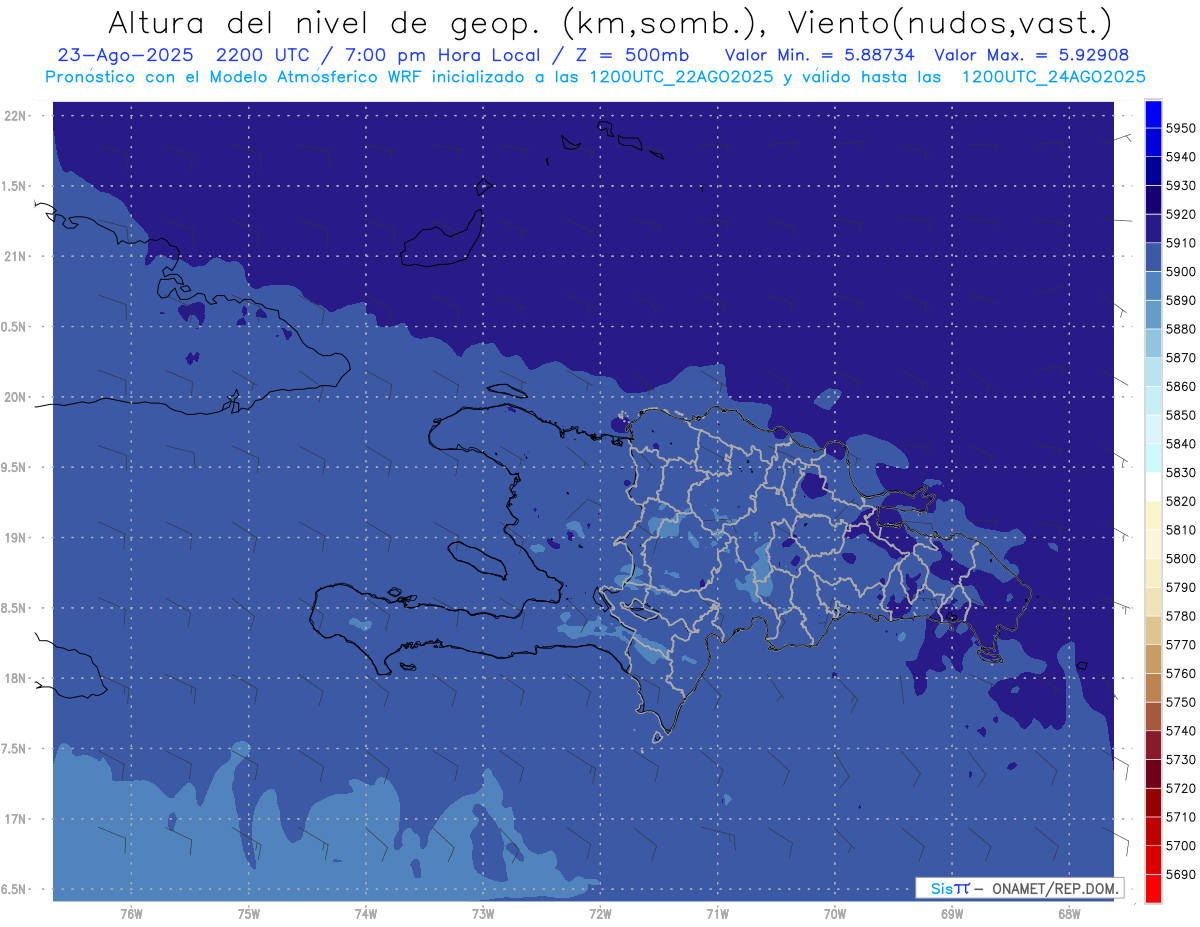1200x927 pixels.
Task: Click the valid-until time '1200UTC_24AGO2025'
Action: (1054, 77)
